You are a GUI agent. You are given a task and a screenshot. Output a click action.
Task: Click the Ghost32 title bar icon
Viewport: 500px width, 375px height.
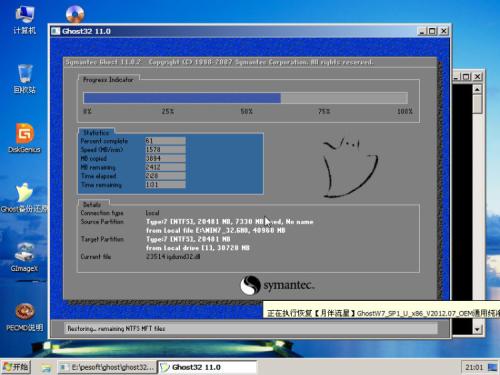point(55,31)
